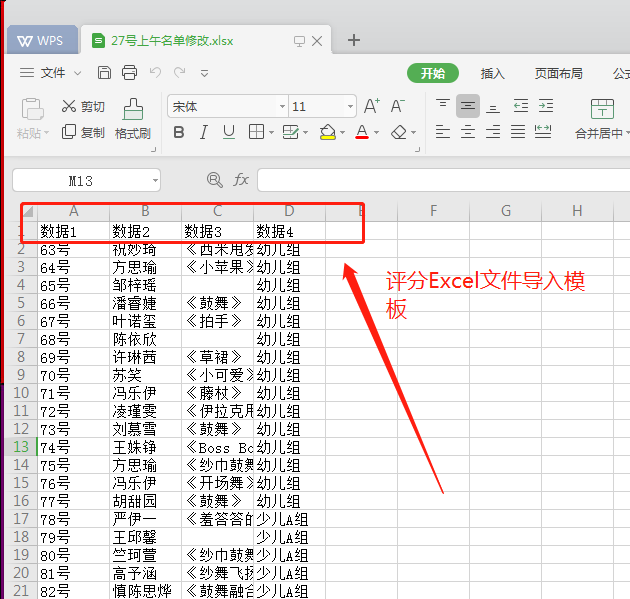This screenshot has height=599, width=630.
Task: Open the 文件 (File) menu
Action: coord(44,73)
